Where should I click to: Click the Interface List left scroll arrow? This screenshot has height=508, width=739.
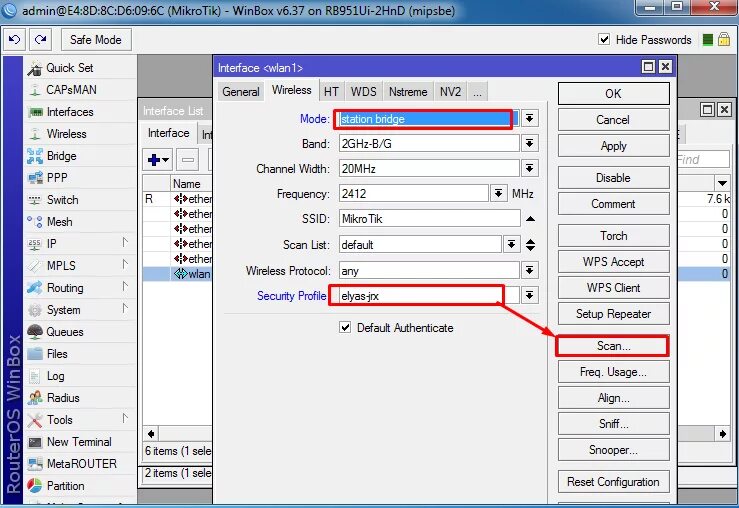coord(151,434)
